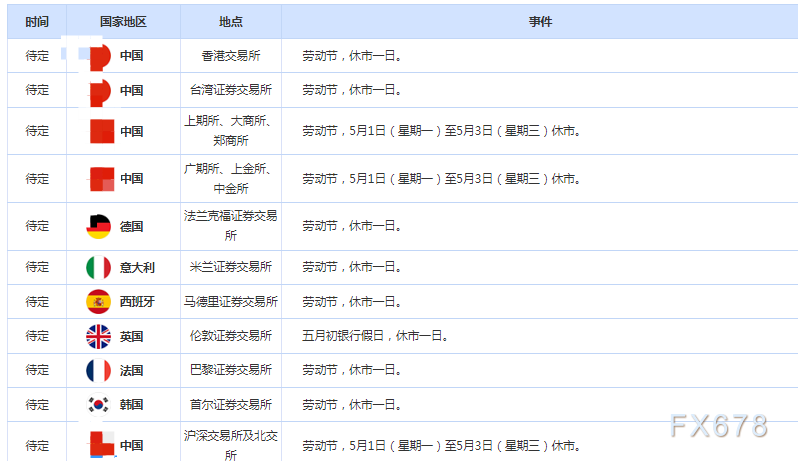Click 待定 in the 西班牙 row
This screenshot has width=798, height=461.
(x=37, y=302)
